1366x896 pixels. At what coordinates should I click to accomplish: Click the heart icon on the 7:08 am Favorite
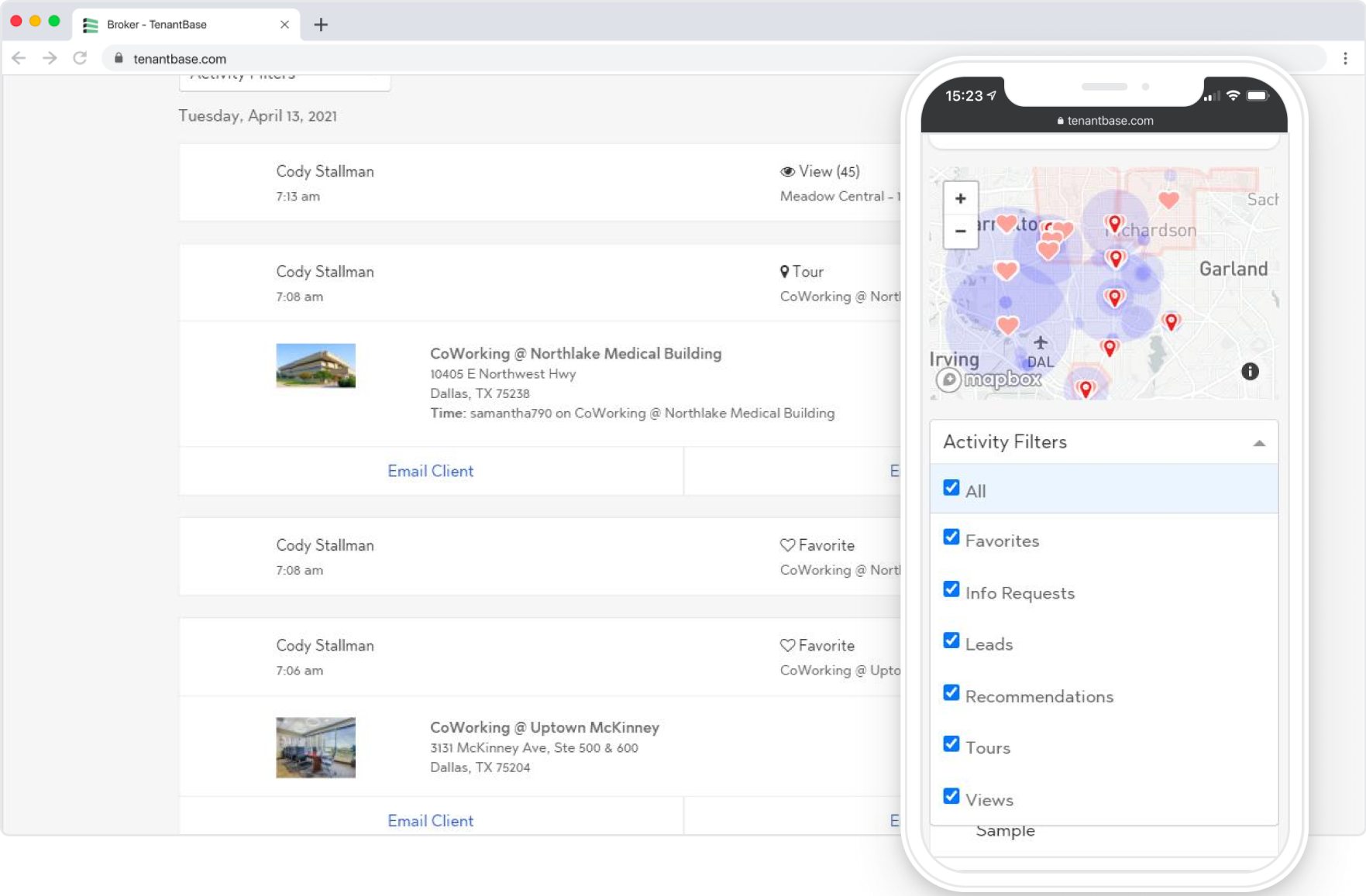click(787, 545)
